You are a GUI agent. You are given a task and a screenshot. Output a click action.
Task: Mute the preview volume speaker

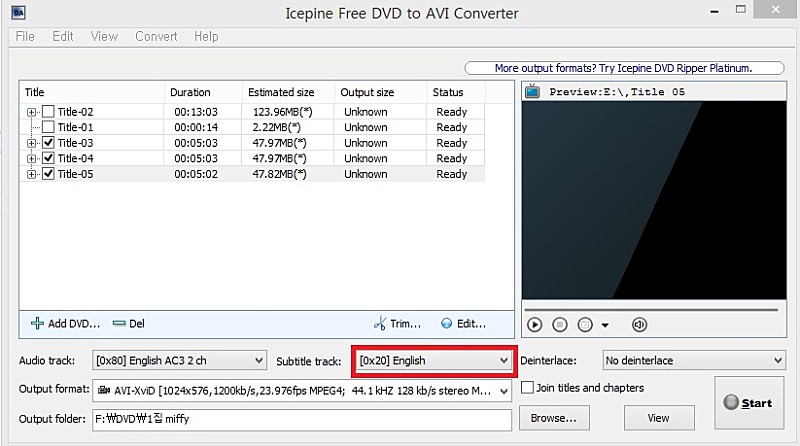639,325
